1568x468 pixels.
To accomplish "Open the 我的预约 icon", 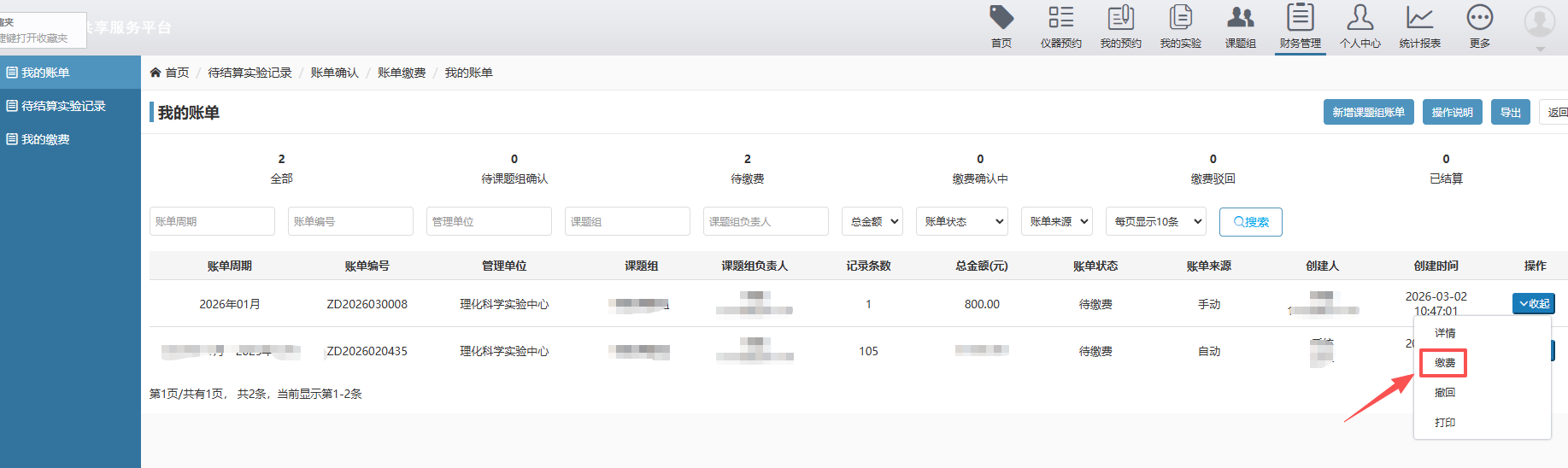I will click(1120, 18).
